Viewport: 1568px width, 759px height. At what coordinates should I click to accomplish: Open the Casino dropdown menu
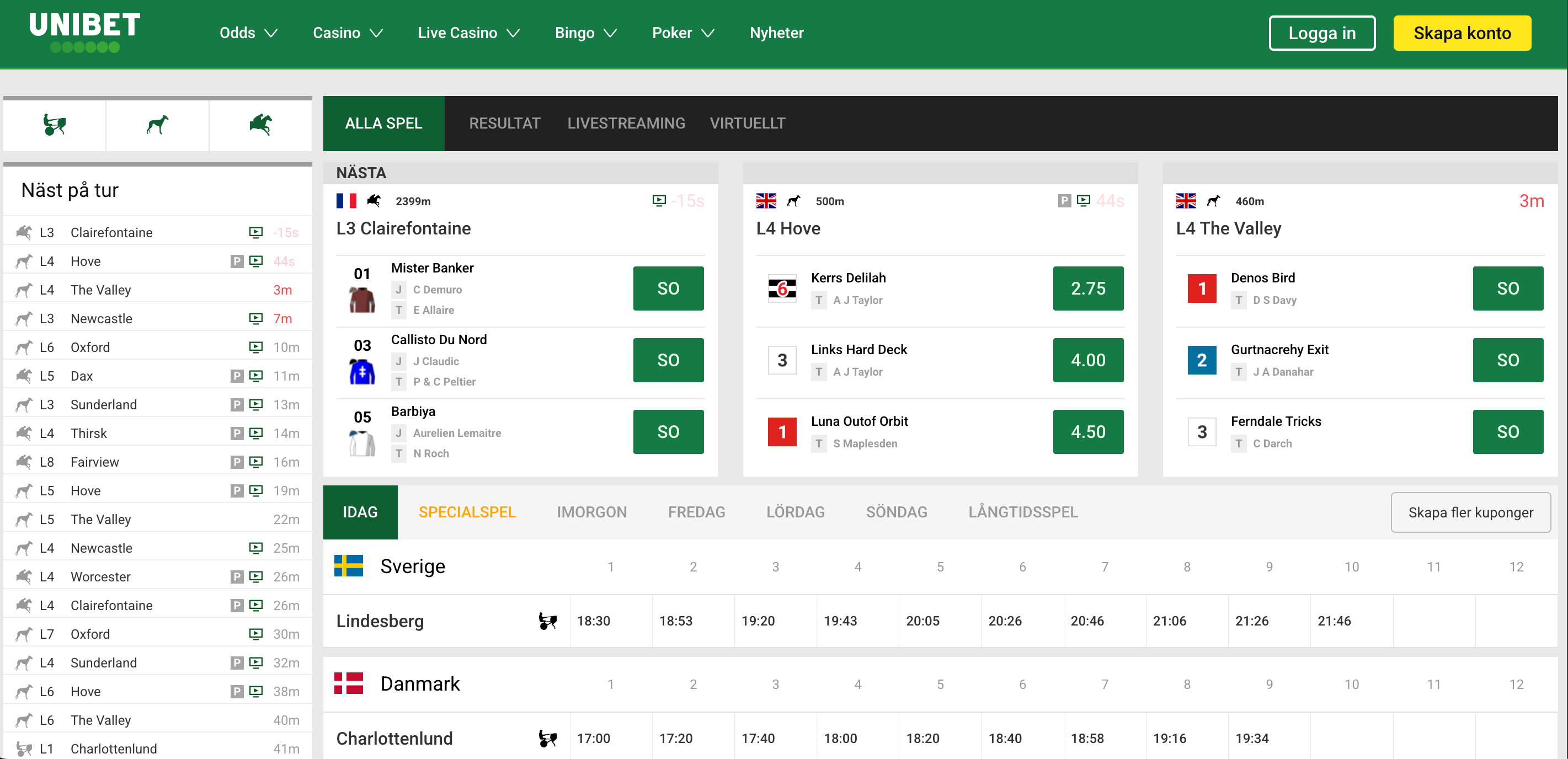coord(348,33)
